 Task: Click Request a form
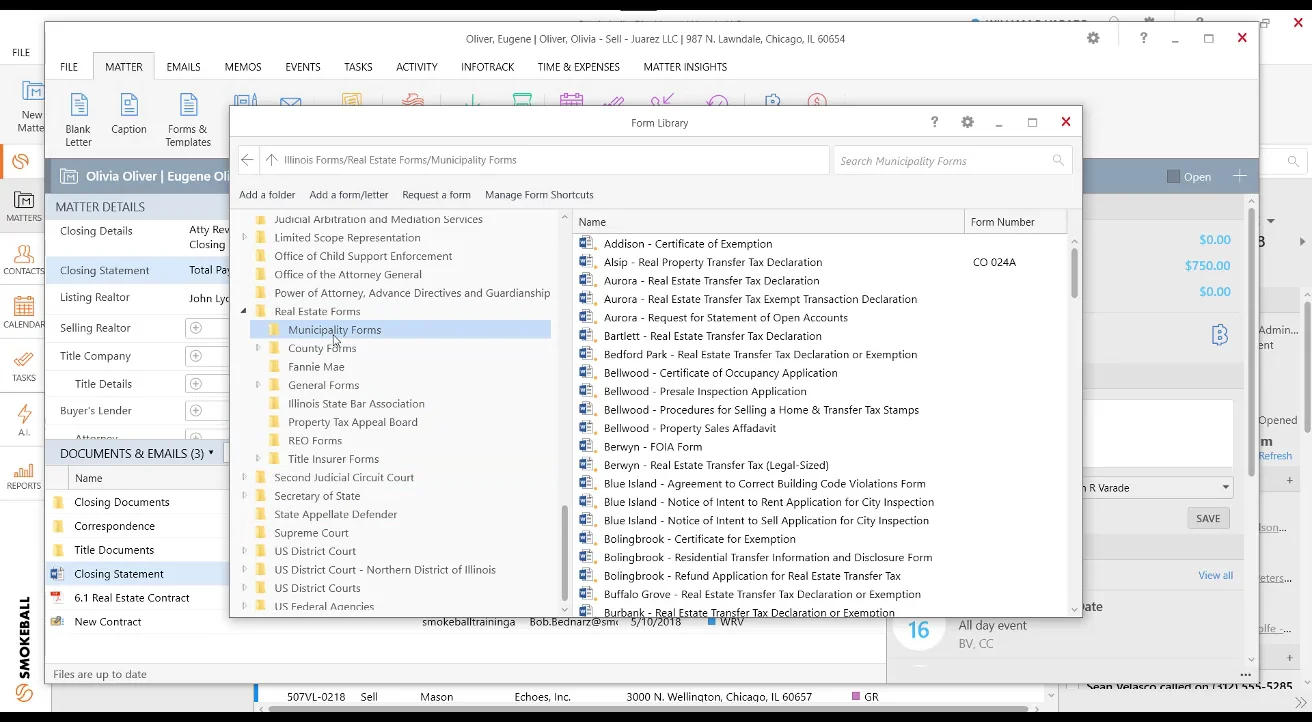436,195
